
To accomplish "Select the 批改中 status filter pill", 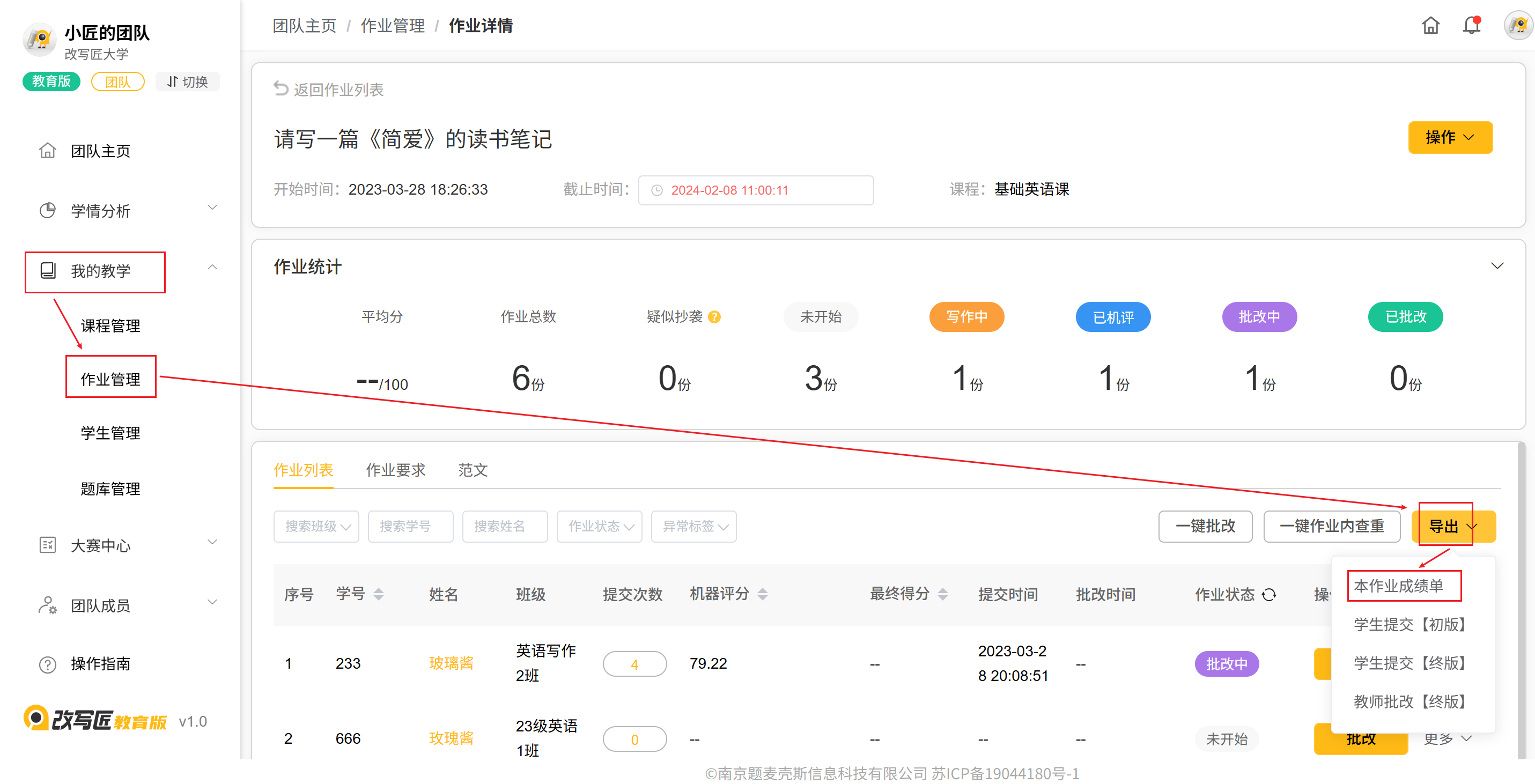I will click(x=1259, y=317).
